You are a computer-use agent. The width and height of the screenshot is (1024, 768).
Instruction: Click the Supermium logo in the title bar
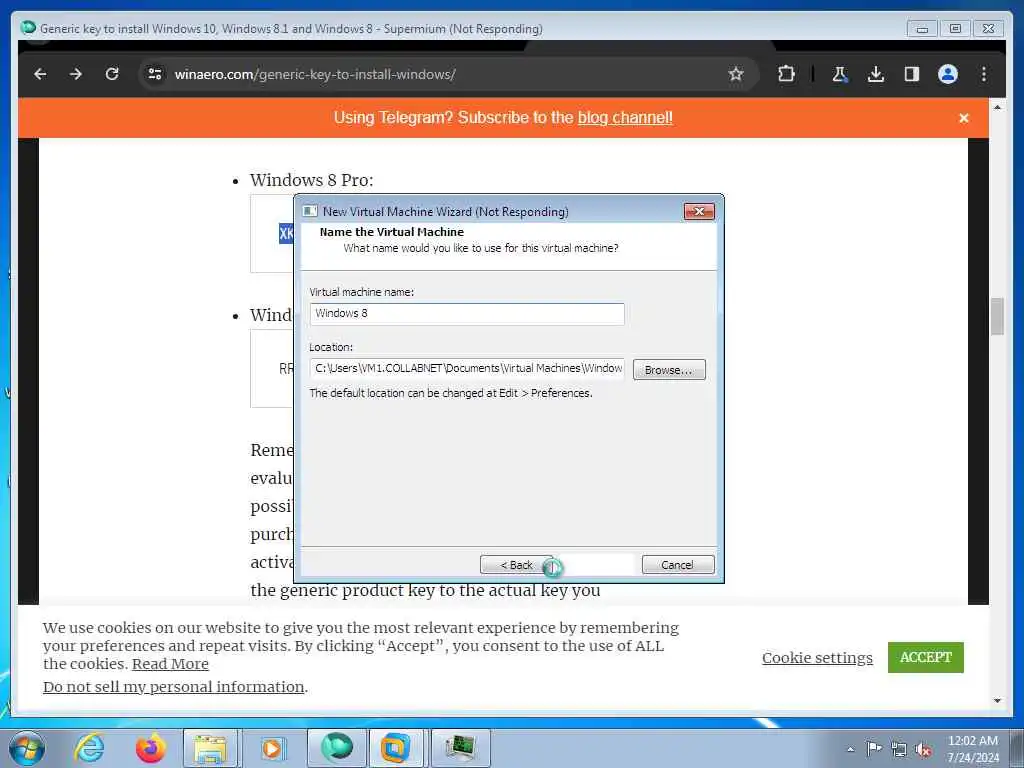(x=28, y=28)
